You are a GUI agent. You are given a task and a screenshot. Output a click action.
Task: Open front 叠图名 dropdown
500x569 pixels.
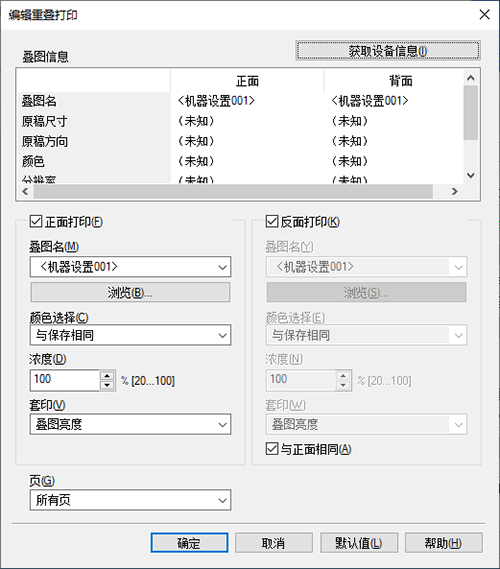(130, 267)
